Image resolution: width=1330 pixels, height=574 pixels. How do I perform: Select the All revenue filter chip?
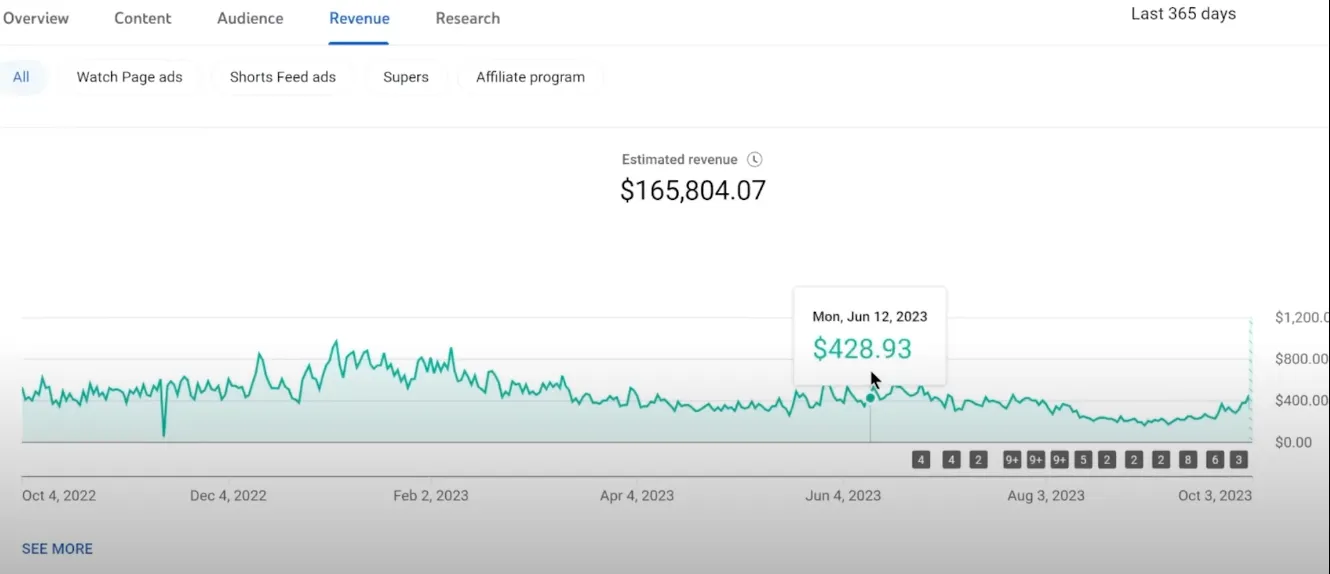click(21, 77)
